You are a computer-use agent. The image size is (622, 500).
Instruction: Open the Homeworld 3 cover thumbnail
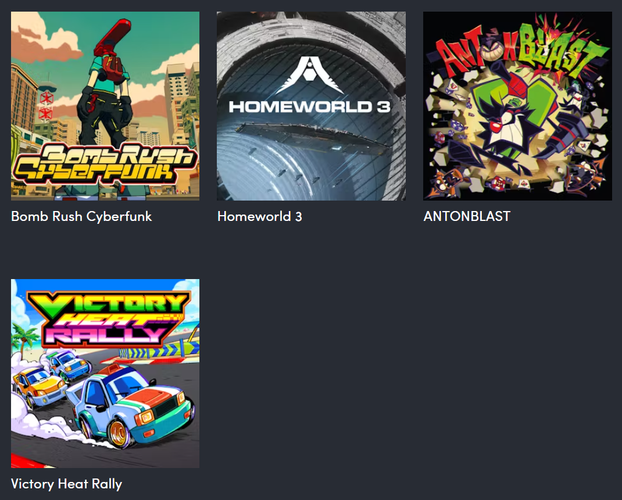click(311, 106)
